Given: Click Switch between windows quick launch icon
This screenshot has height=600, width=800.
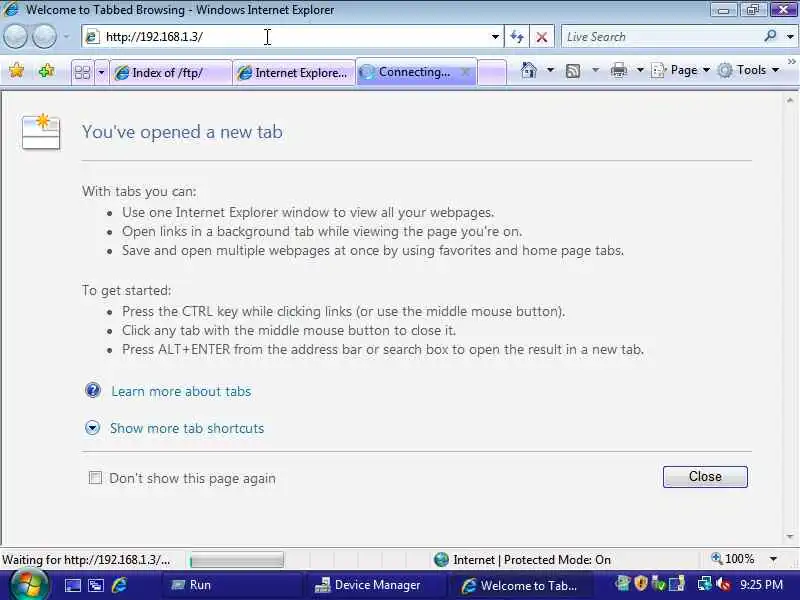Looking at the screenshot, I should [96, 585].
